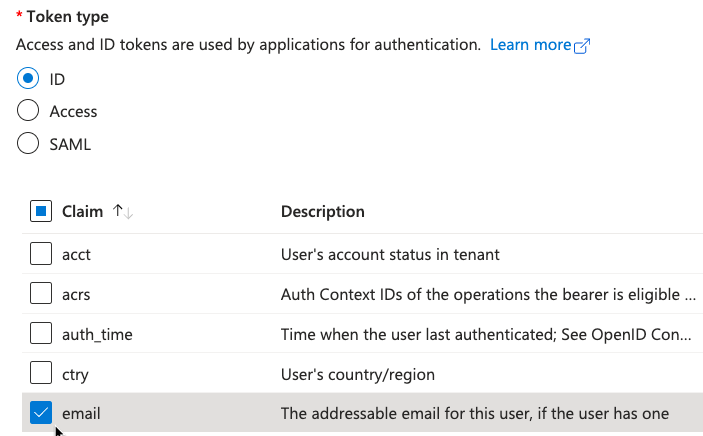
Task: Click the email row description text
Action: (475, 413)
